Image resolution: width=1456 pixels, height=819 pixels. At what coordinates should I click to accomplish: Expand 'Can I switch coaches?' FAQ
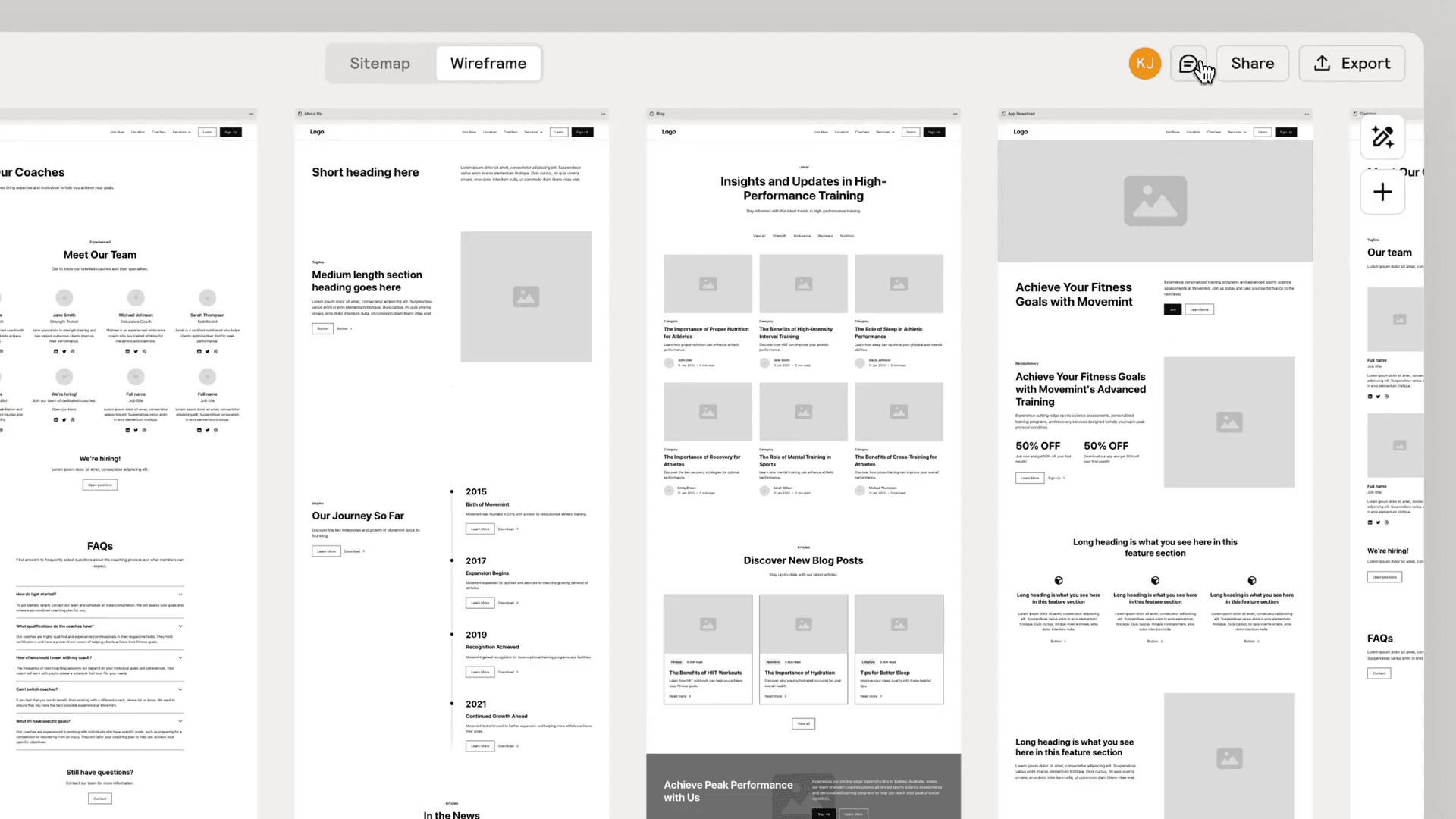pos(99,689)
